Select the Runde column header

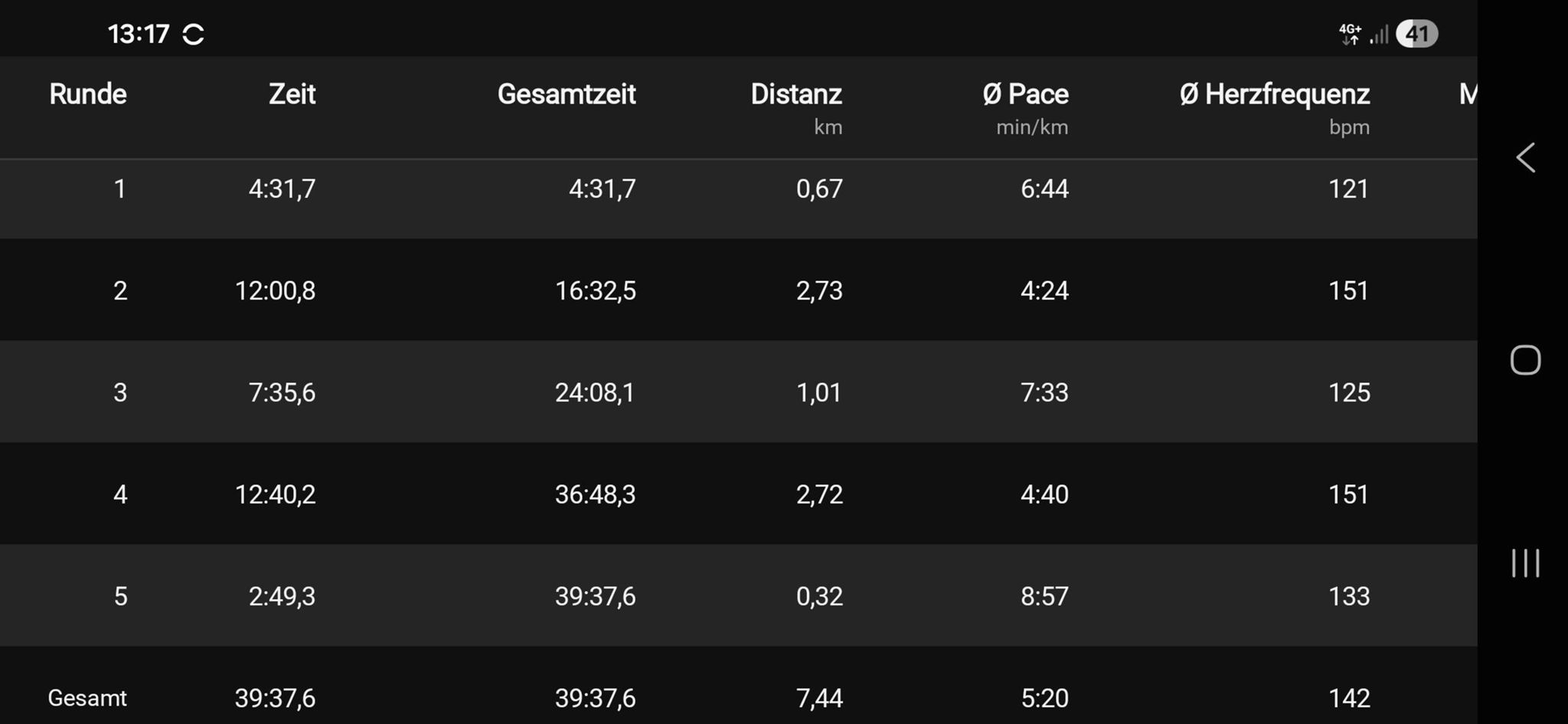click(88, 94)
